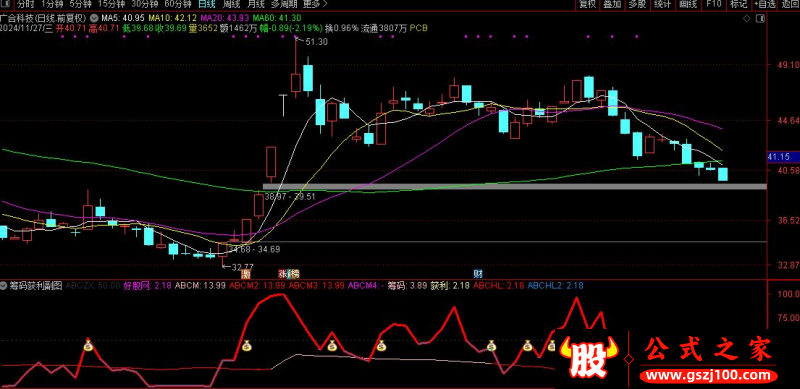Click the first money bag signal icon

click(x=88, y=346)
